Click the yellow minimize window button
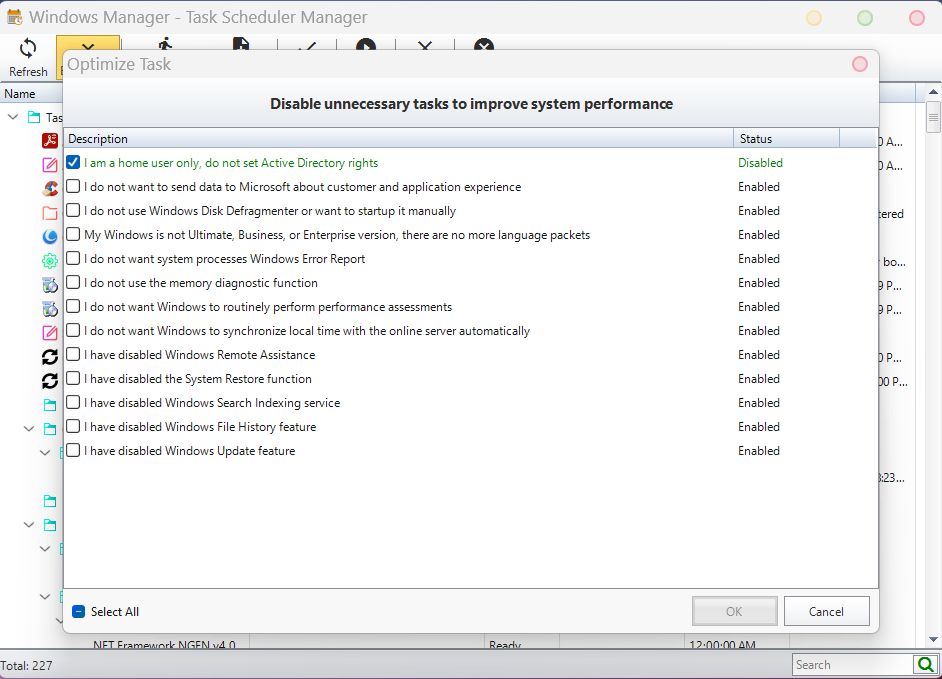 (813, 18)
